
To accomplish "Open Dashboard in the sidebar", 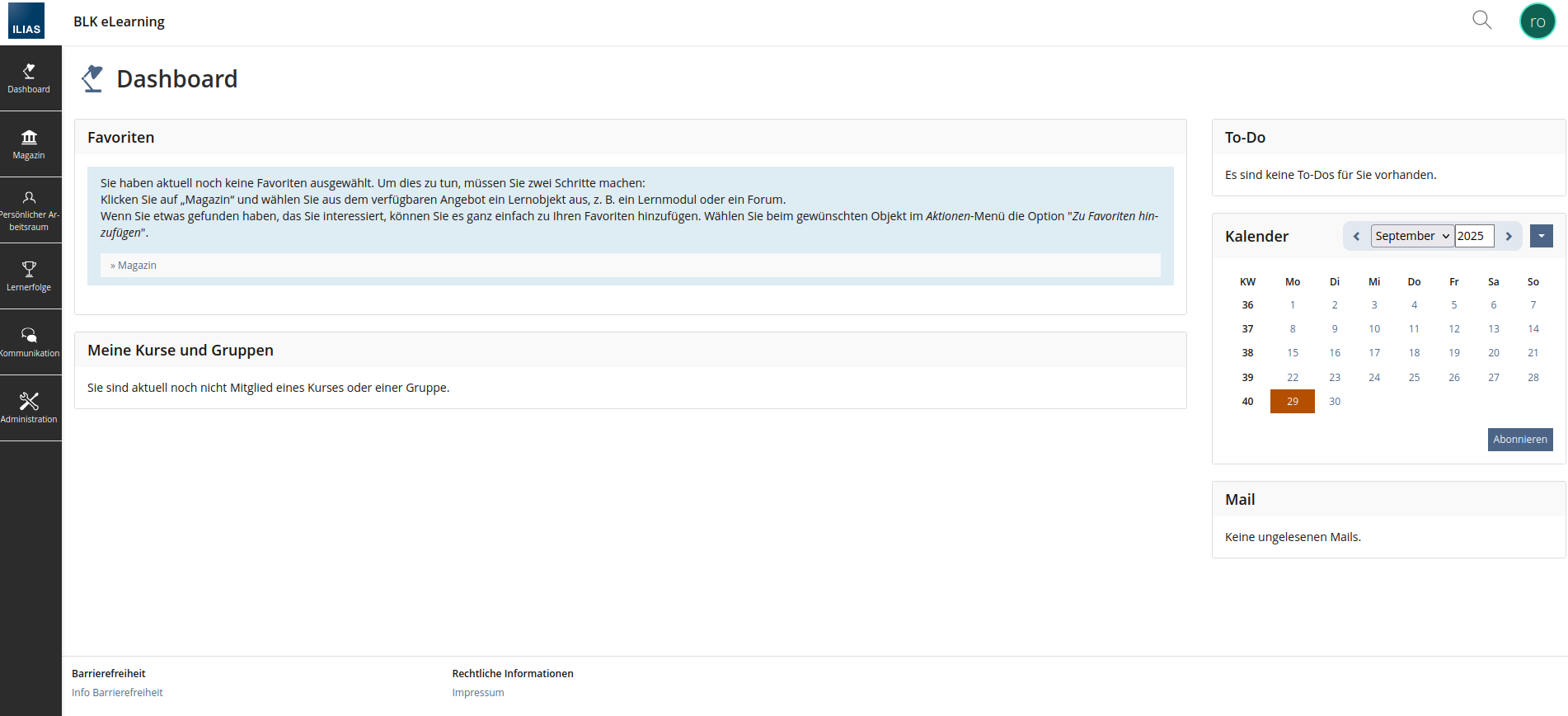I will pyautogui.click(x=29, y=78).
